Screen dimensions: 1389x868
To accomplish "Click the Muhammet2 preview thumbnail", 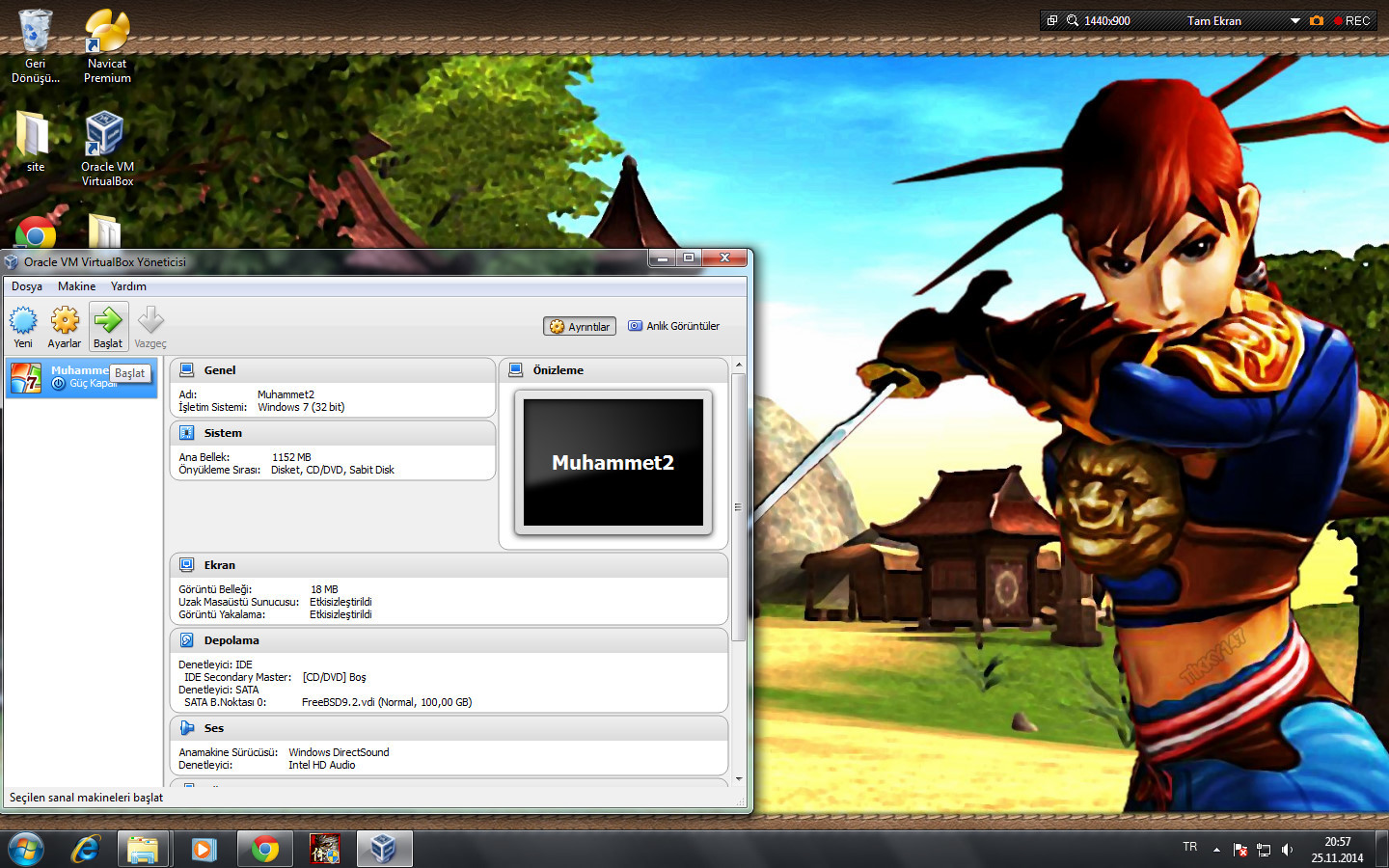I will coord(613,462).
